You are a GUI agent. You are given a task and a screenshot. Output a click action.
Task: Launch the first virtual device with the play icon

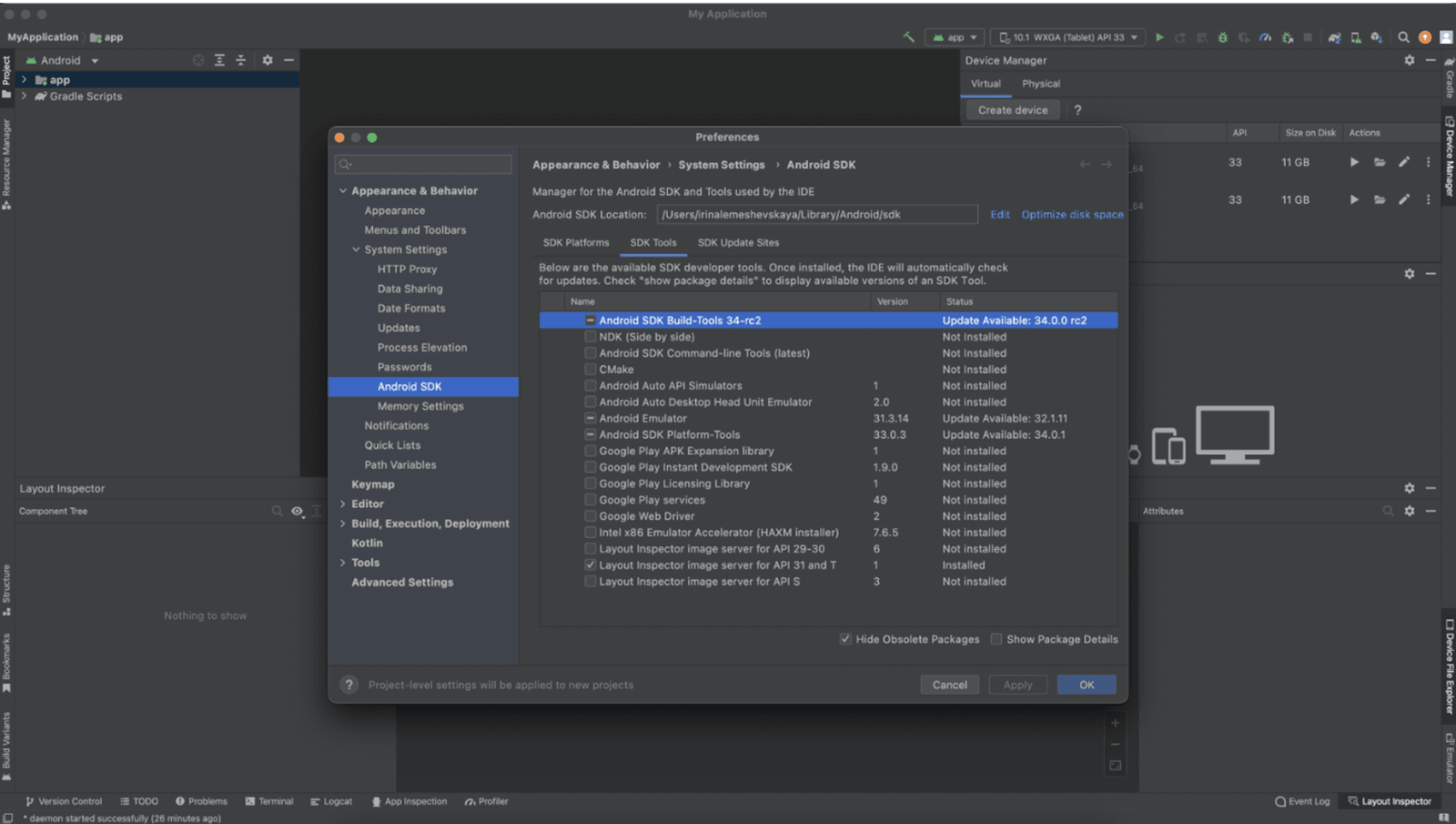(1354, 162)
